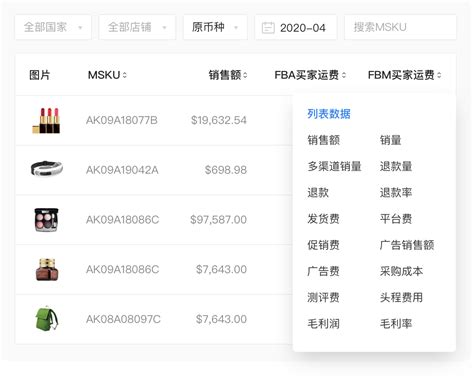Screen dimensions: 474x379
Task: Choose 退款率 option
Action: tap(396, 192)
